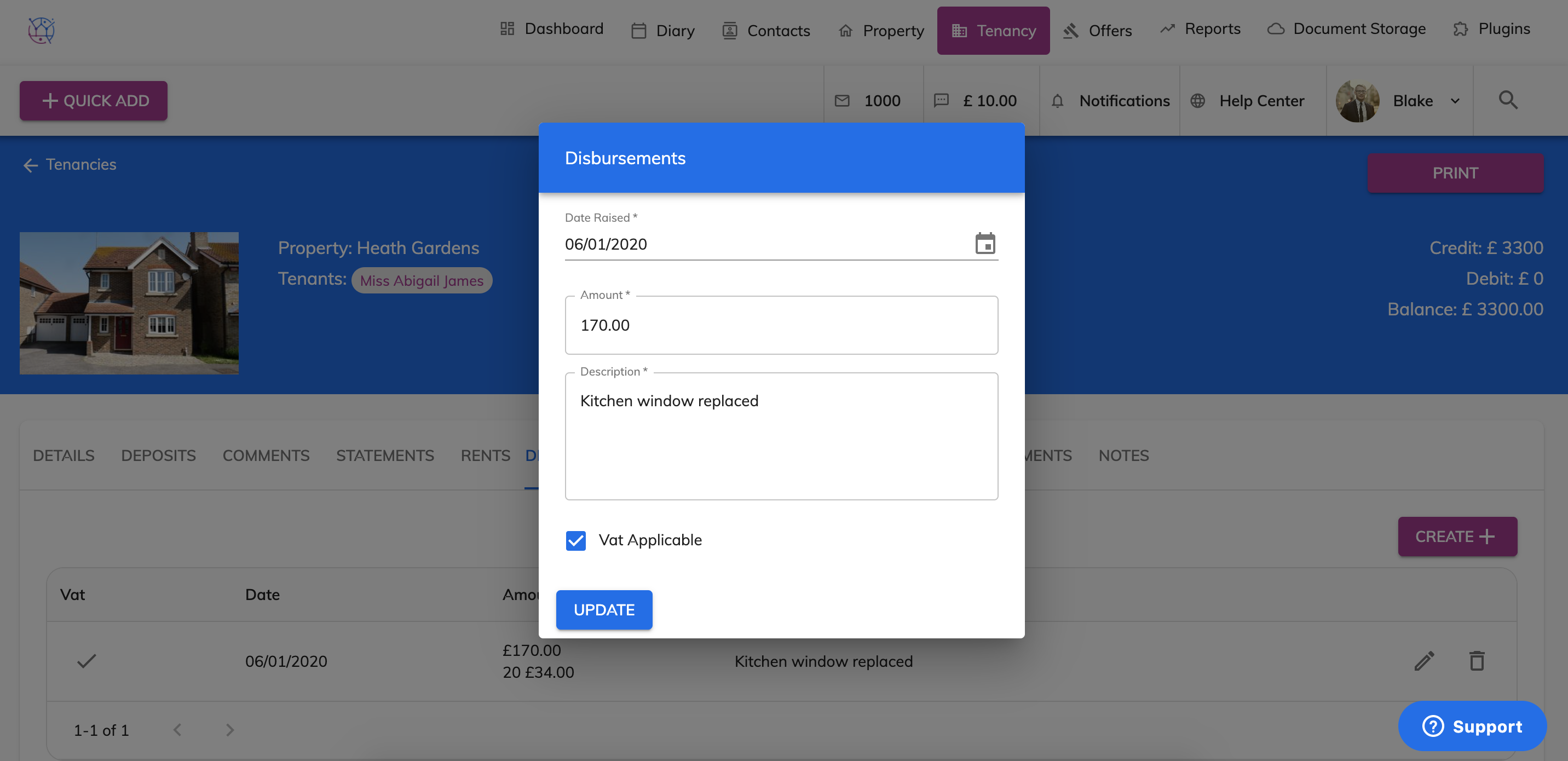Click the trash delete icon in disbursement row
This screenshot has height=761, width=1568.
pyautogui.click(x=1477, y=661)
